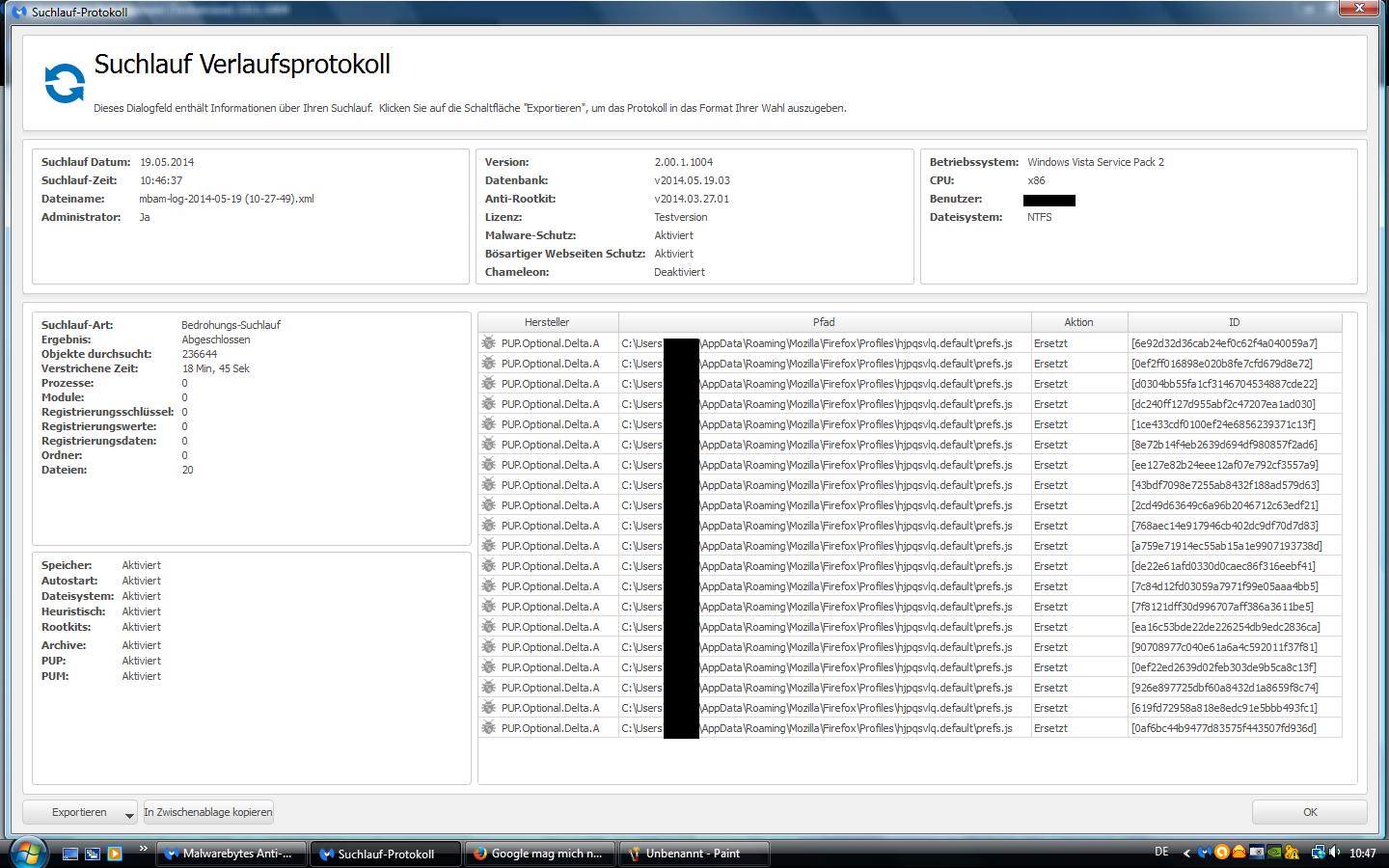The image size is (1389, 868).
Task: Sort by the ID column header
Action: click(1234, 322)
